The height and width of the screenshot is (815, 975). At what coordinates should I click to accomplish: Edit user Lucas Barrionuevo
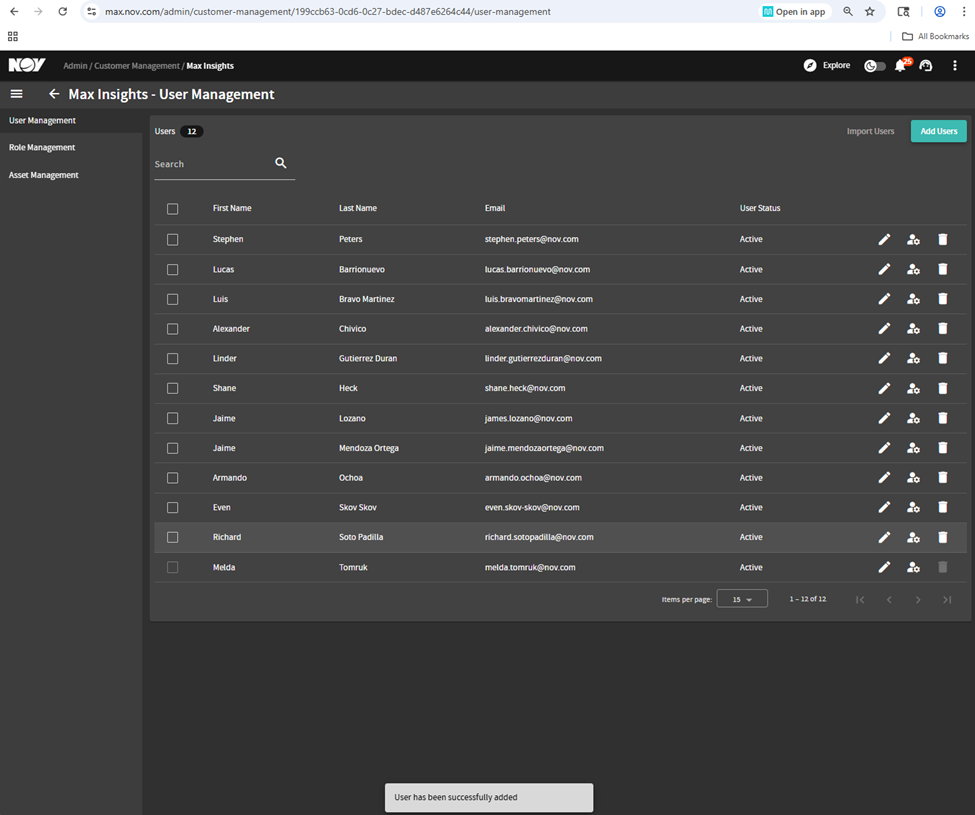click(884, 269)
